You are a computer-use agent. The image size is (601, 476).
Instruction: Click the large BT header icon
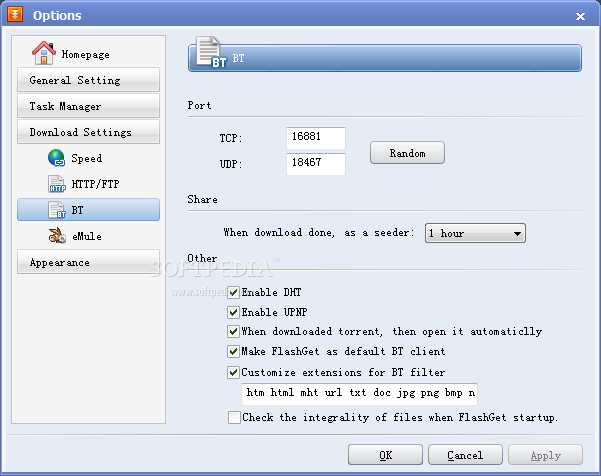pos(211,52)
